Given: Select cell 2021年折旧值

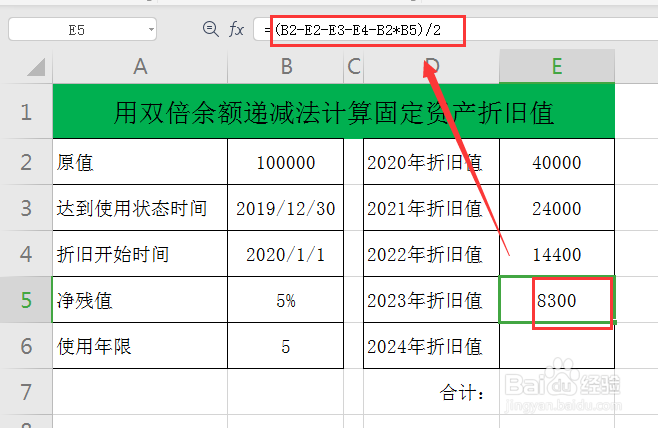Looking at the screenshot, I should 431,208.
